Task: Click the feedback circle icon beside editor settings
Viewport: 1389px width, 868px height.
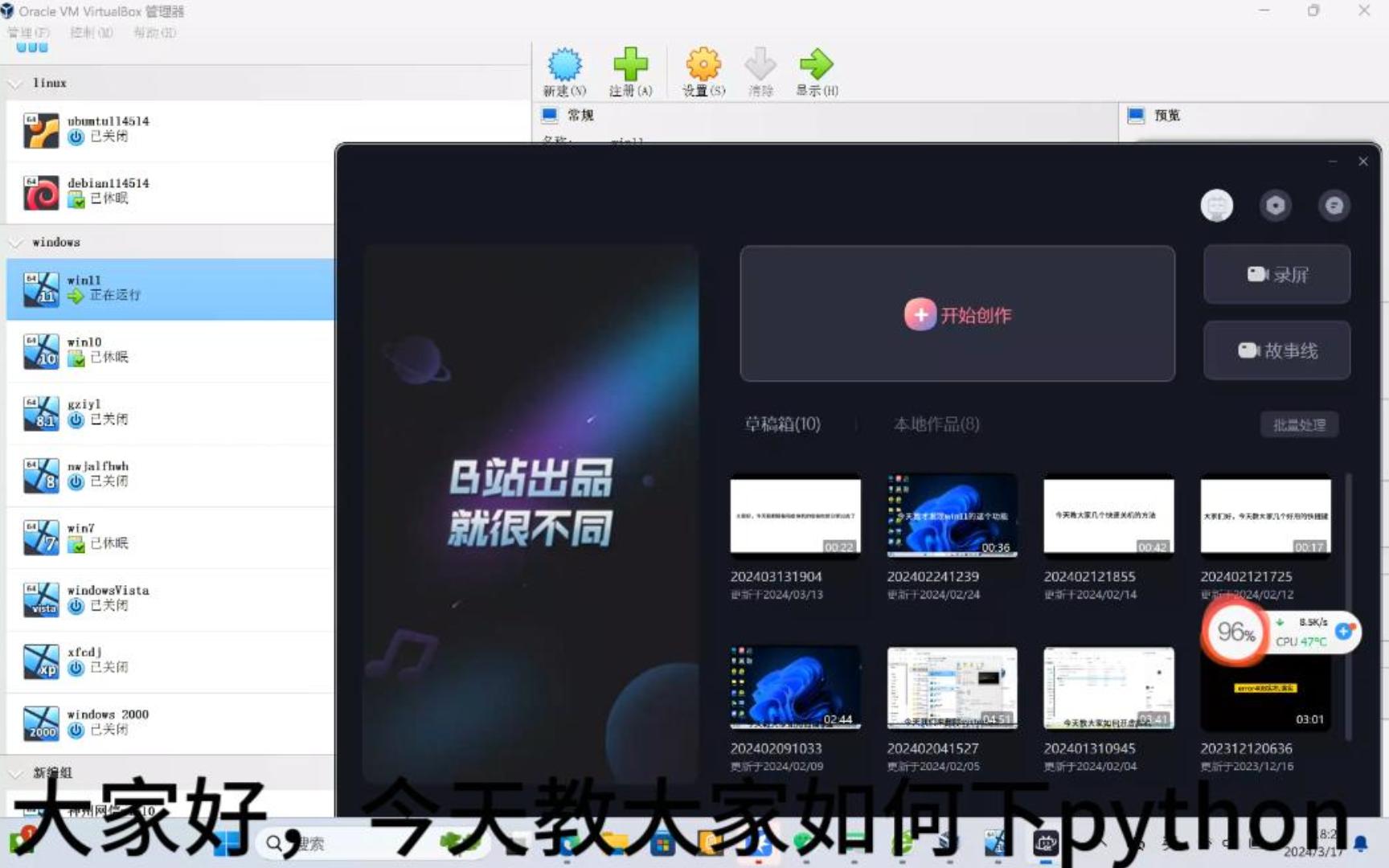Action: [1334, 206]
